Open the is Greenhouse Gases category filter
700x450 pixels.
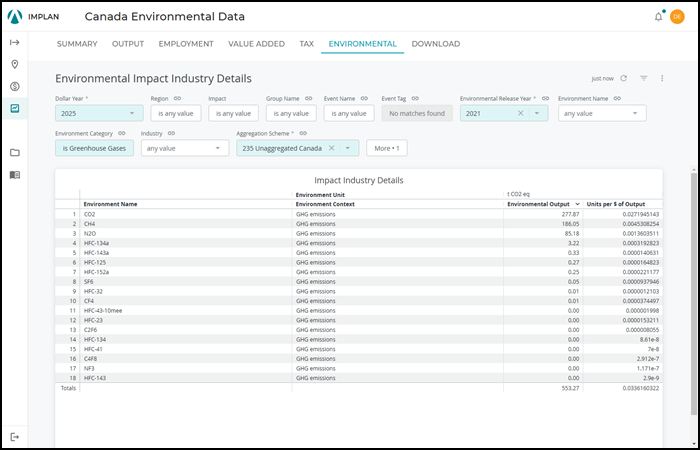pos(94,148)
